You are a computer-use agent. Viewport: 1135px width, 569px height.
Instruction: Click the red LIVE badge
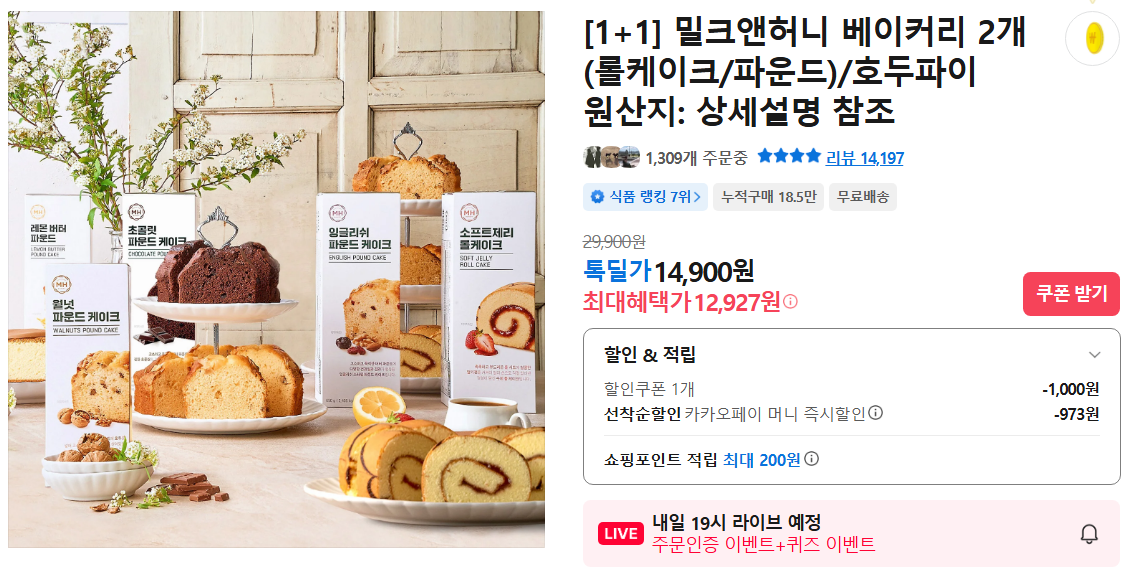(x=620, y=534)
